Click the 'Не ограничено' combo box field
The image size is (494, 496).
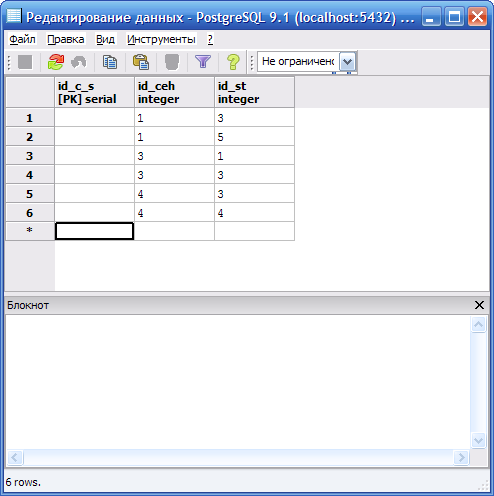pyautogui.click(x=298, y=61)
